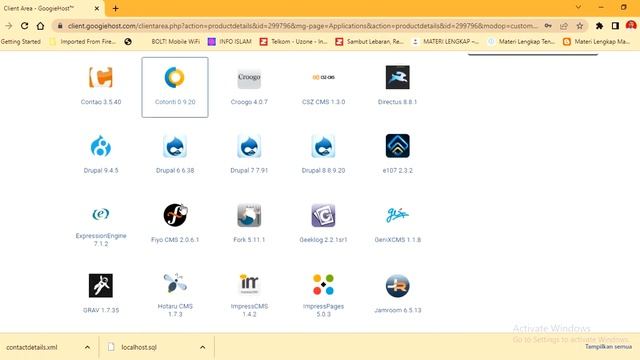Viewport: 640px width, 360px height.
Task: Open the MATERI LENGKAP bookmark
Action: [445, 42]
